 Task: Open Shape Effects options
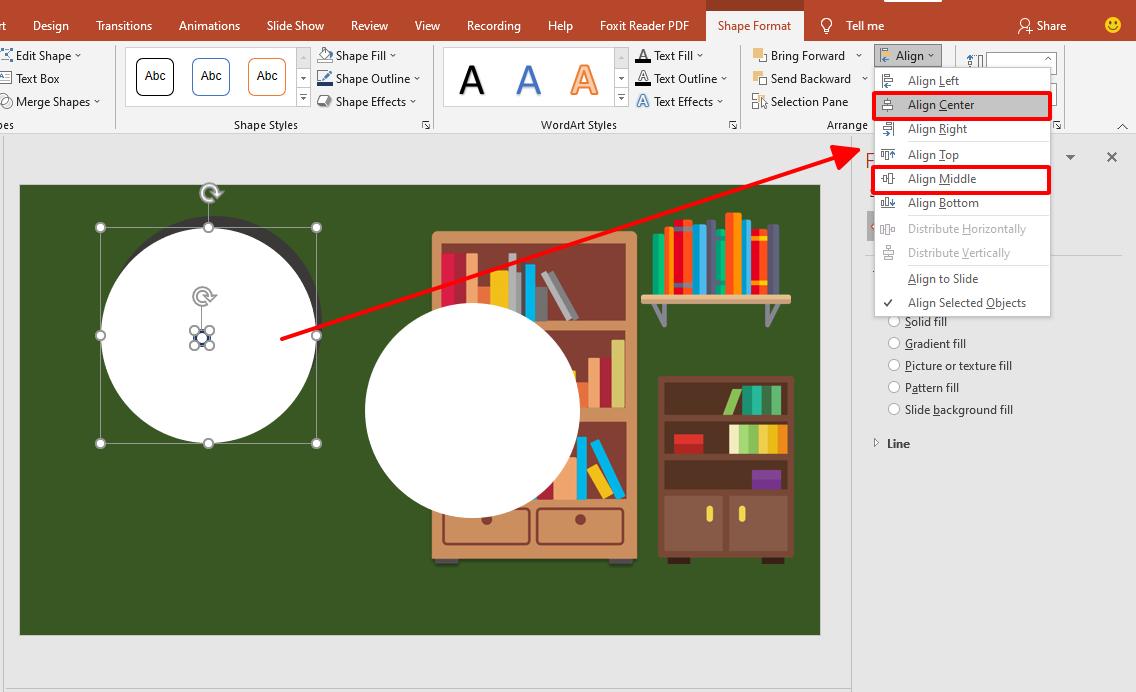click(x=366, y=101)
